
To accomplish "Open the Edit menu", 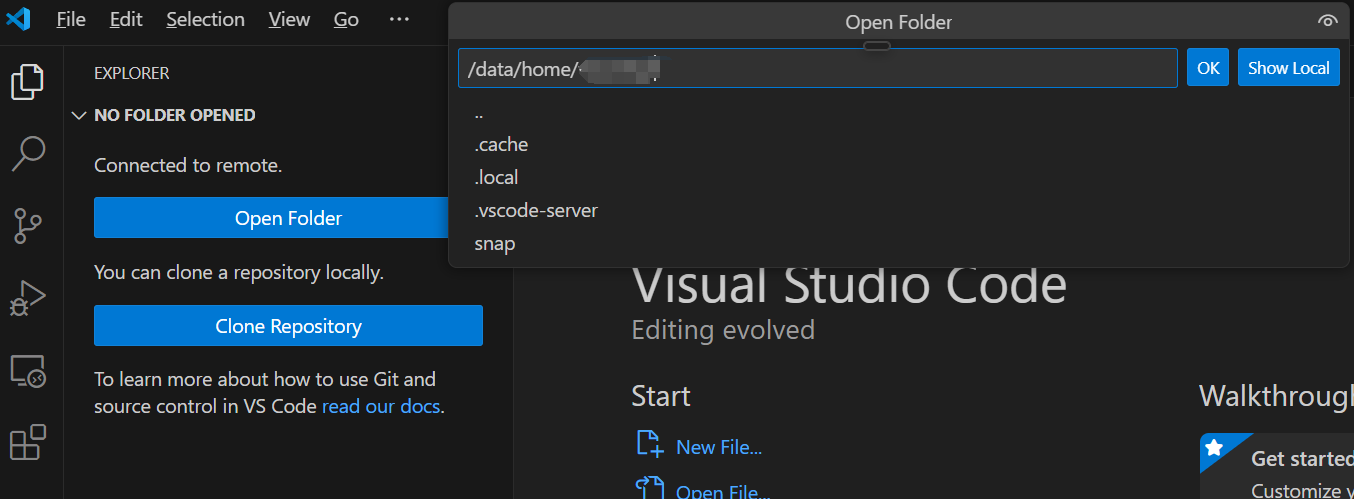I will (x=126, y=19).
